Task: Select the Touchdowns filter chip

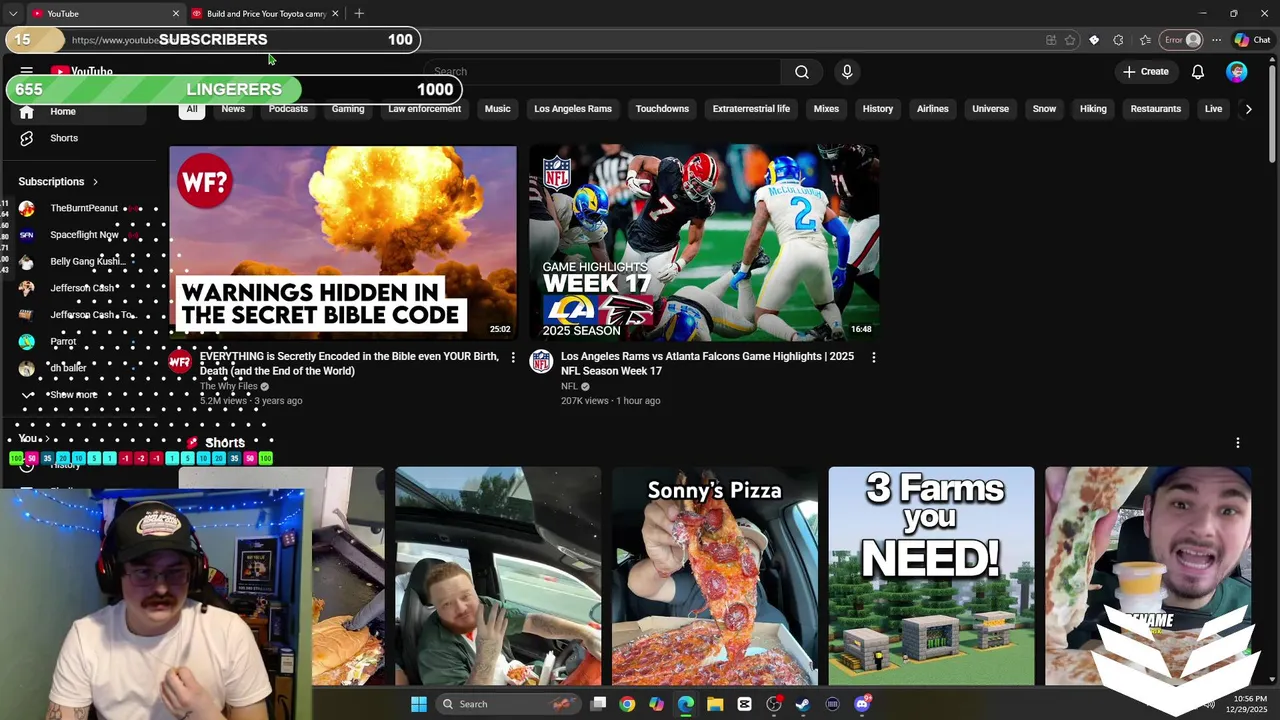Action: pos(662,109)
